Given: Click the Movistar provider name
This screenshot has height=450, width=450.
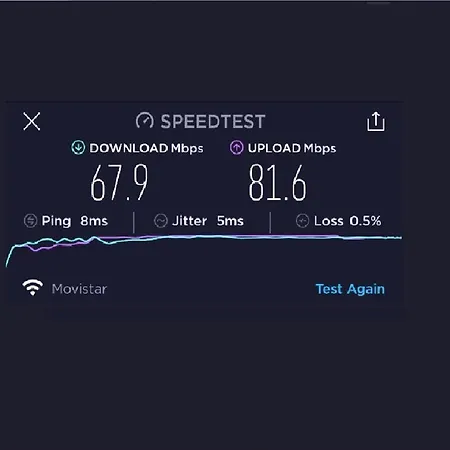Looking at the screenshot, I should pos(79,289).
